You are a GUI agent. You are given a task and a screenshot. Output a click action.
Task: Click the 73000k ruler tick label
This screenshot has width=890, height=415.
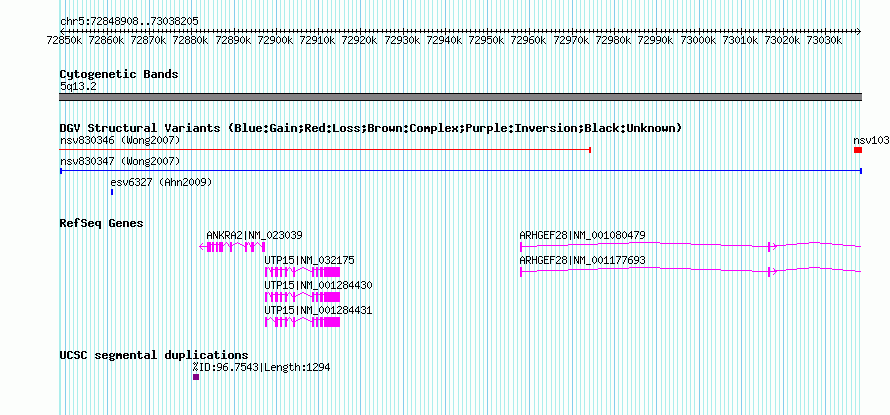698,40
